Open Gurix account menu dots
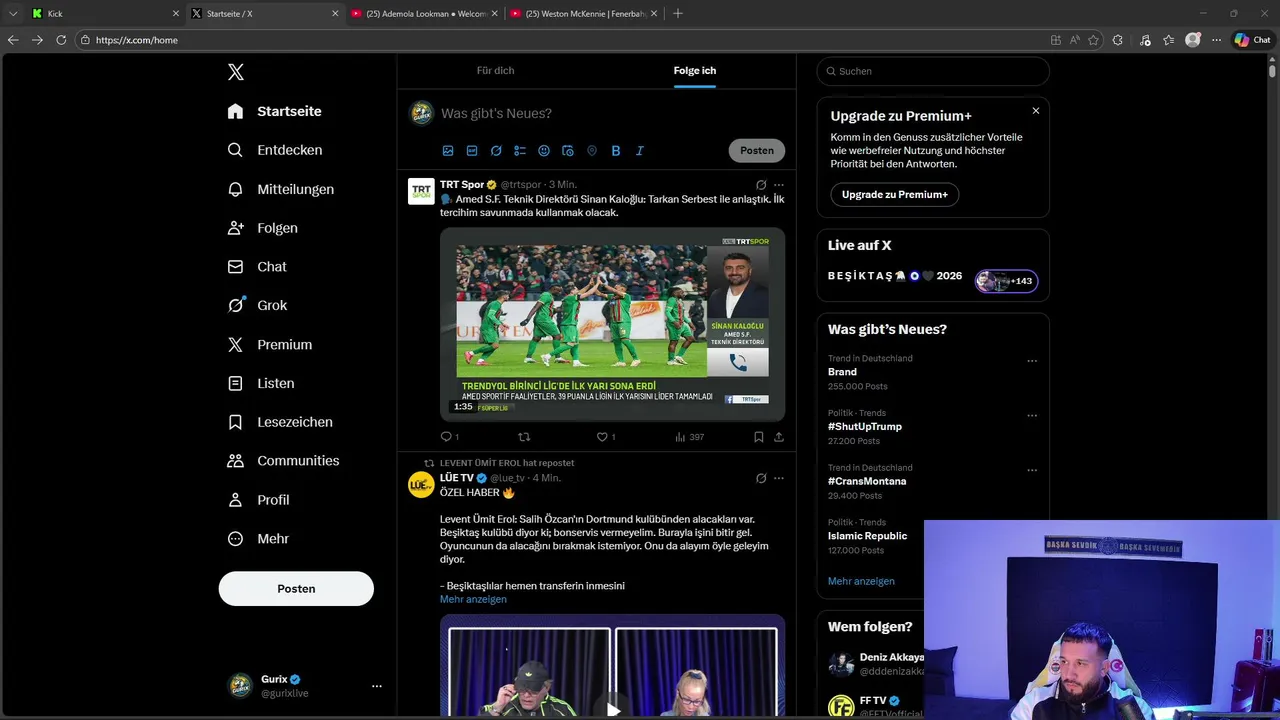The image size is (1280, 720). coord(377,686)
